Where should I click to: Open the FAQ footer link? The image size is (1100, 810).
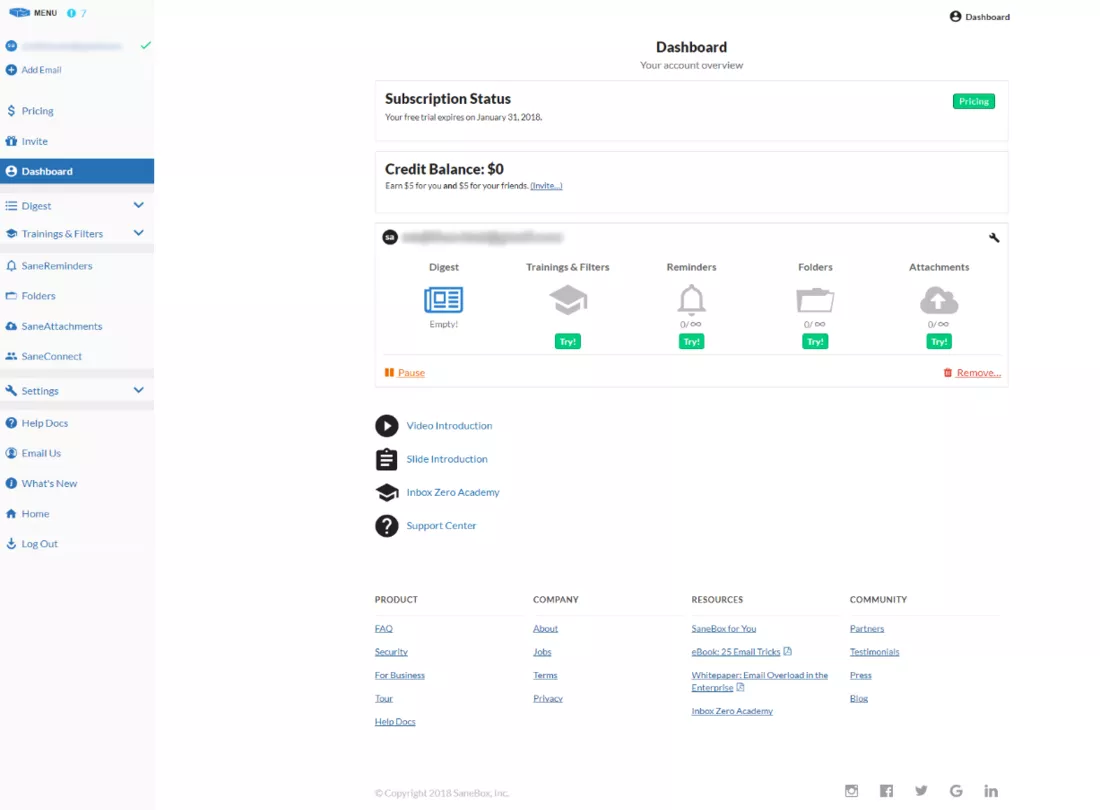click(x=384, y=628)
